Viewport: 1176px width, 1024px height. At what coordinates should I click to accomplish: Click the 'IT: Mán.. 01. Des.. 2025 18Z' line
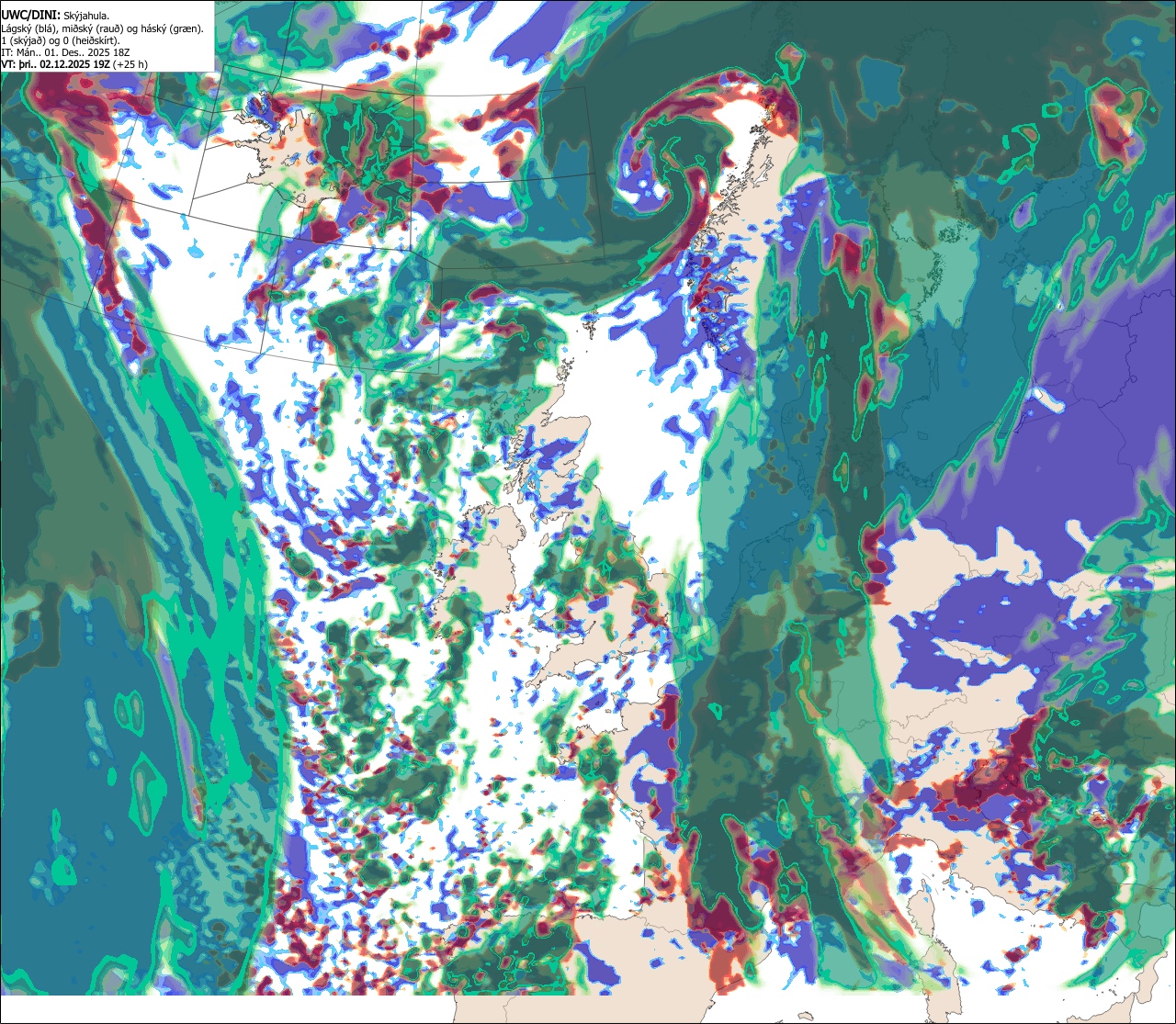tap(65, 52)
